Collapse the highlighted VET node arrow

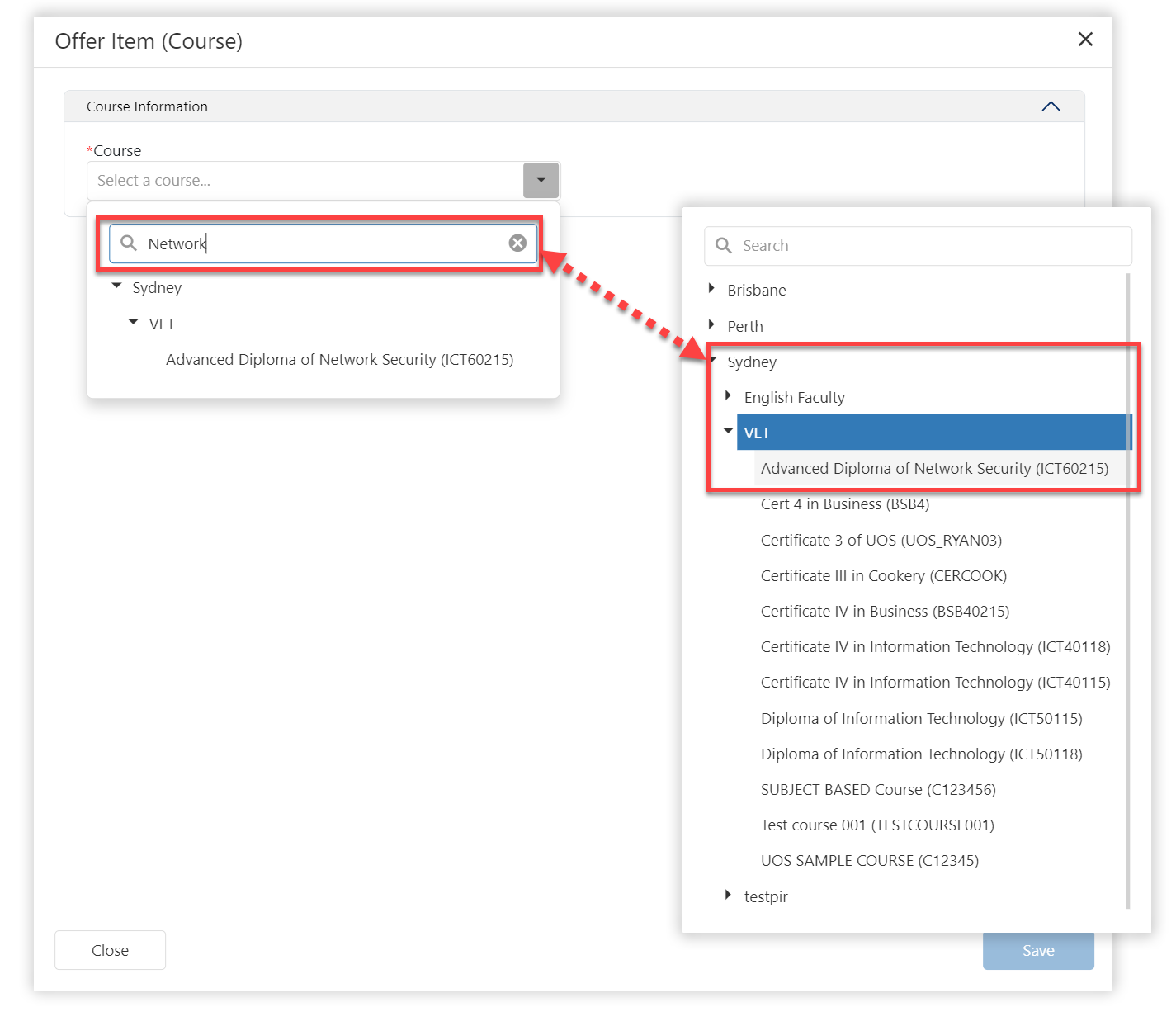coord(728,430)
